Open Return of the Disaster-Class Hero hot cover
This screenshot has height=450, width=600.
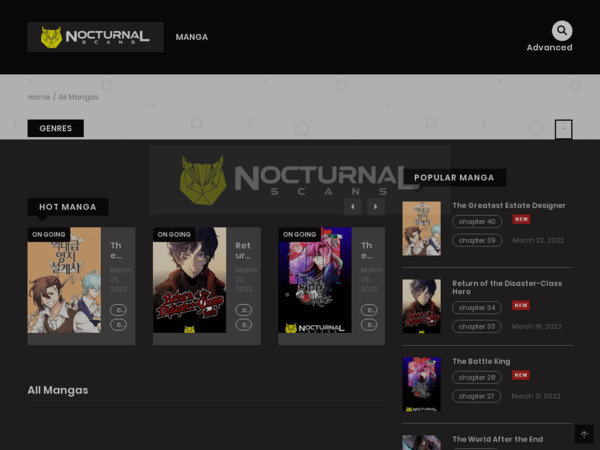189,280
